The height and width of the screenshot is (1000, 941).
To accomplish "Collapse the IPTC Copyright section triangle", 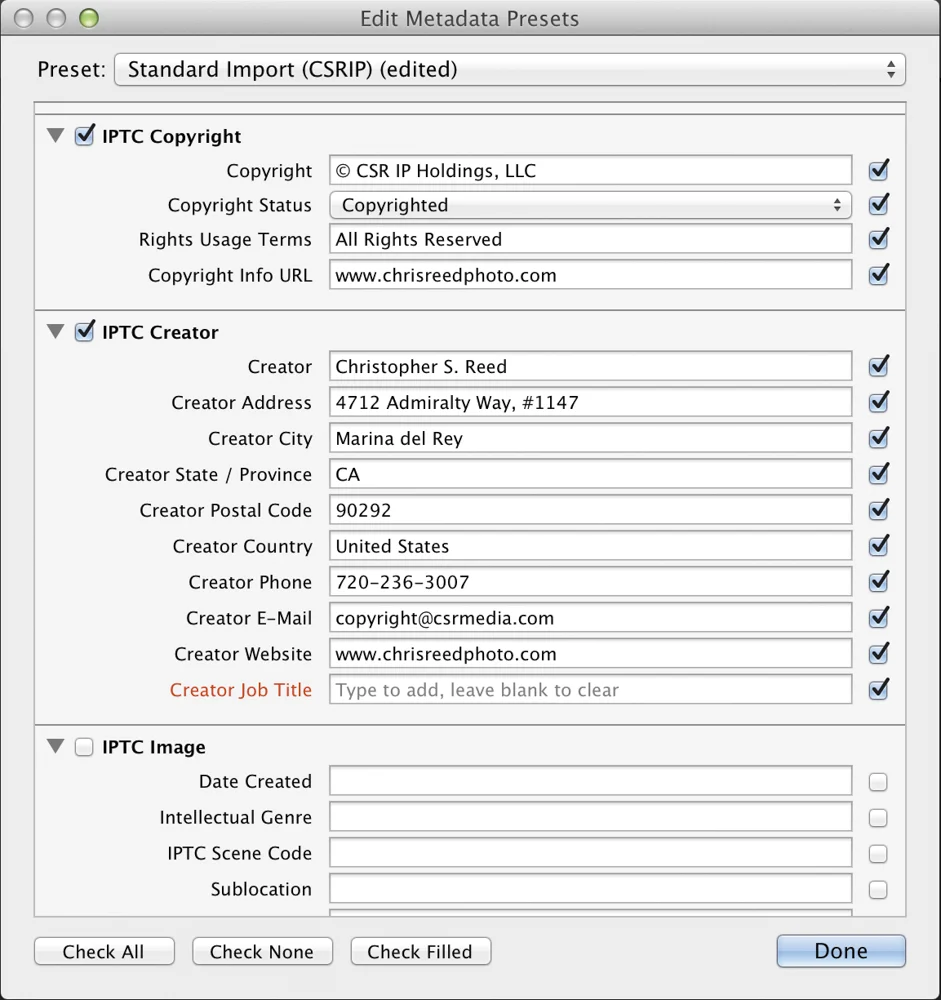I will tap(56, 135).
